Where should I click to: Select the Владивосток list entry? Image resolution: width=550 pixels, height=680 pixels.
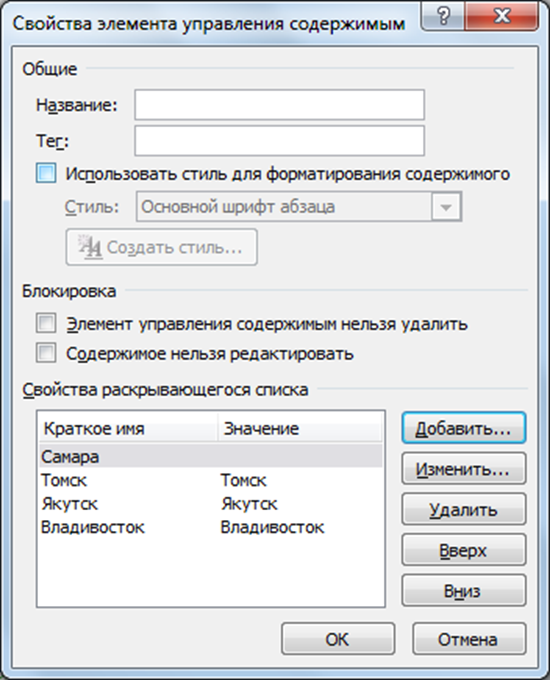pyautogui.click(x=211, y=527)
